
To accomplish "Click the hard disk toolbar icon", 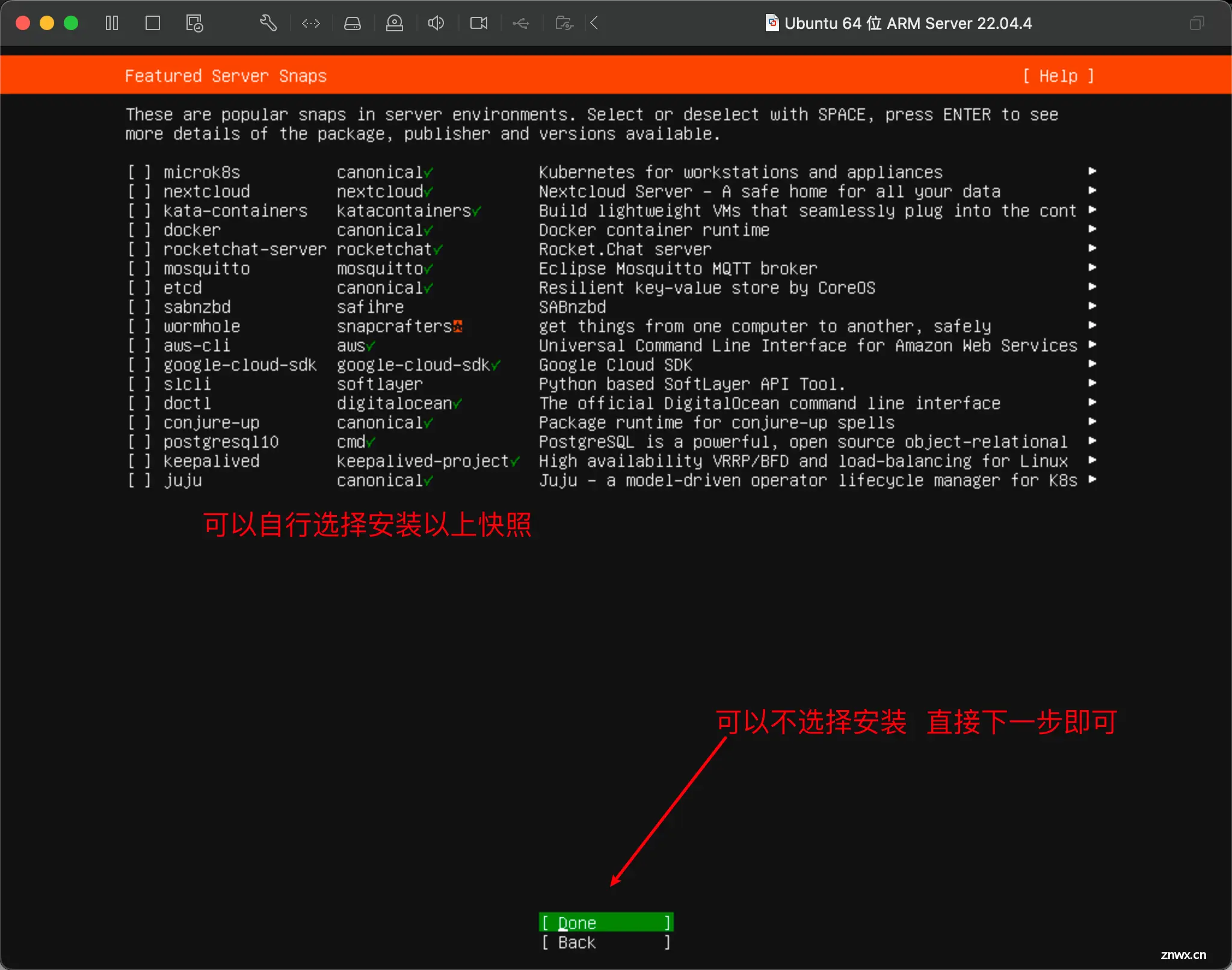I will [x=353, y=23].
